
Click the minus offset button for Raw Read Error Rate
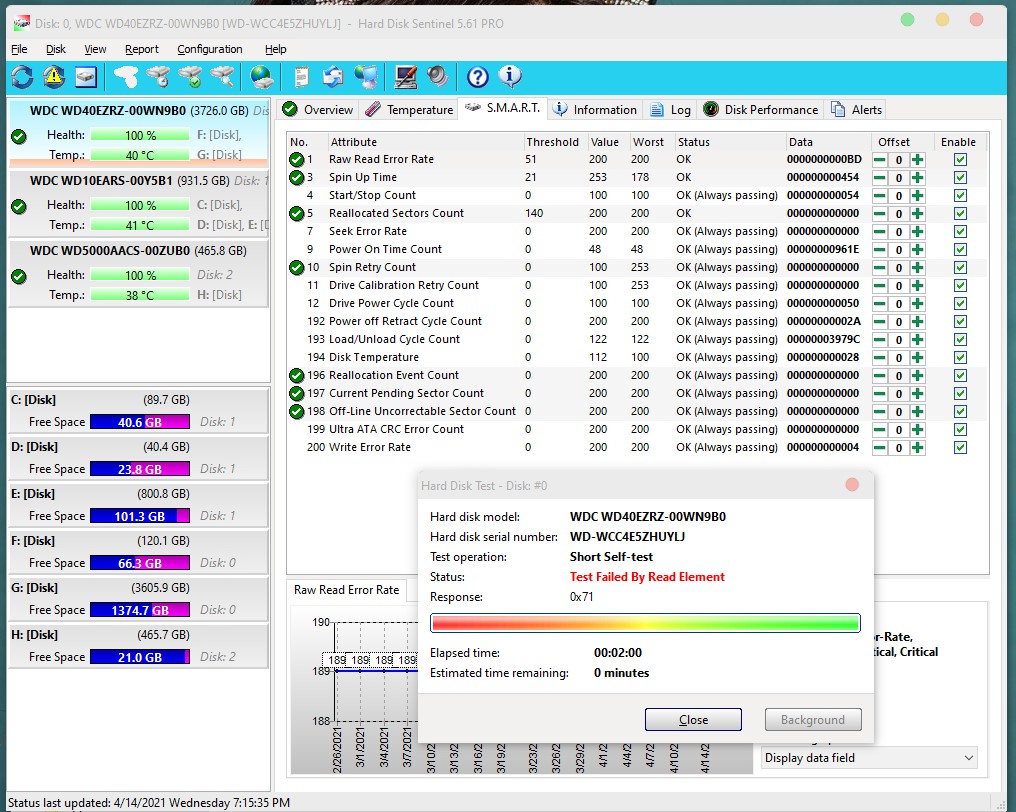[x=880, y=159]
